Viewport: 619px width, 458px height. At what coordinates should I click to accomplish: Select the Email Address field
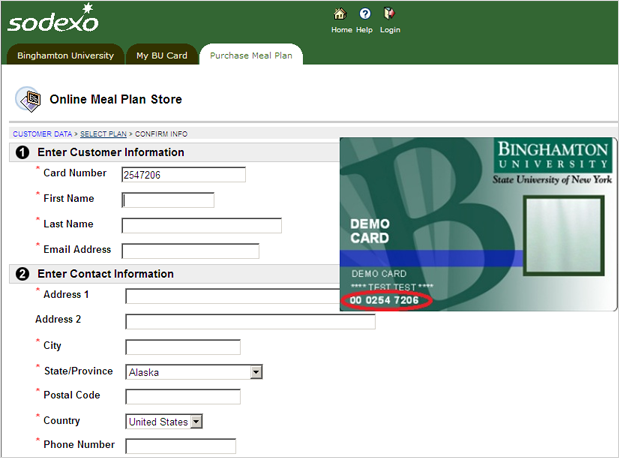[191, 251]
